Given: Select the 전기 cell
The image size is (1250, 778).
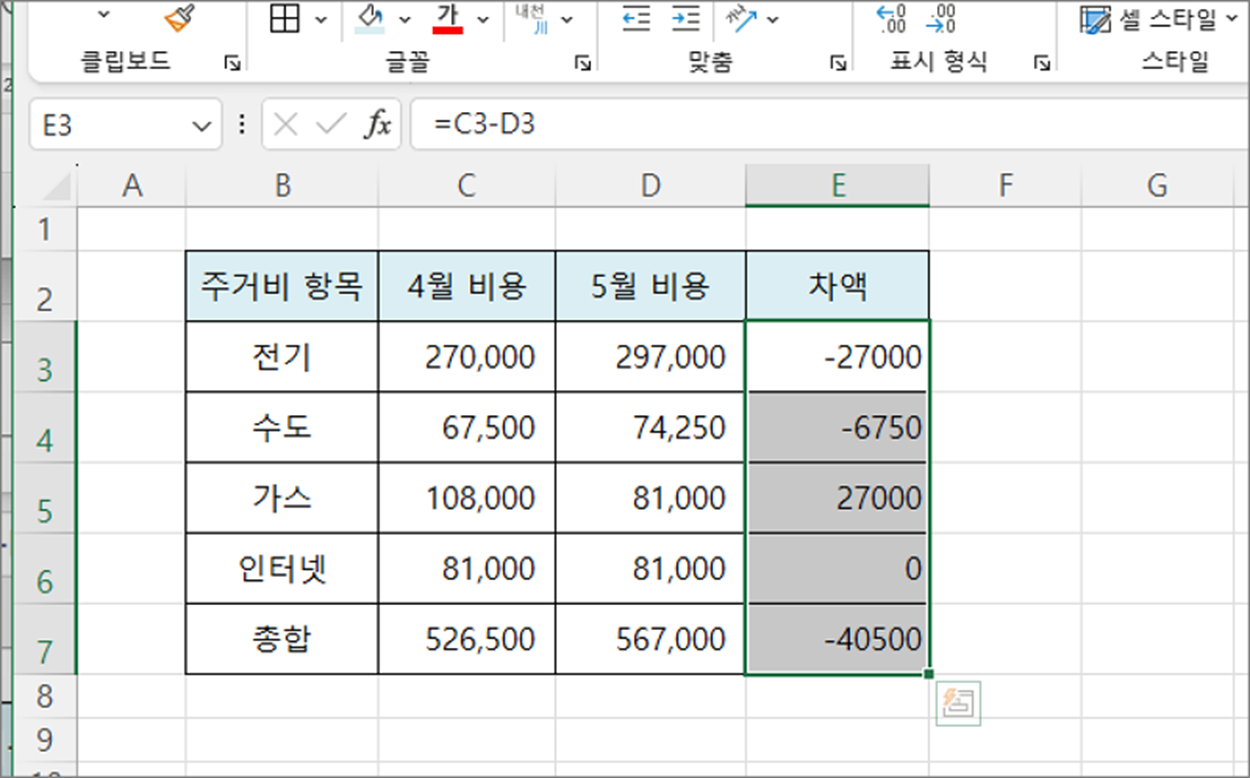Looking at the screenshot, I should click(282, 357).
